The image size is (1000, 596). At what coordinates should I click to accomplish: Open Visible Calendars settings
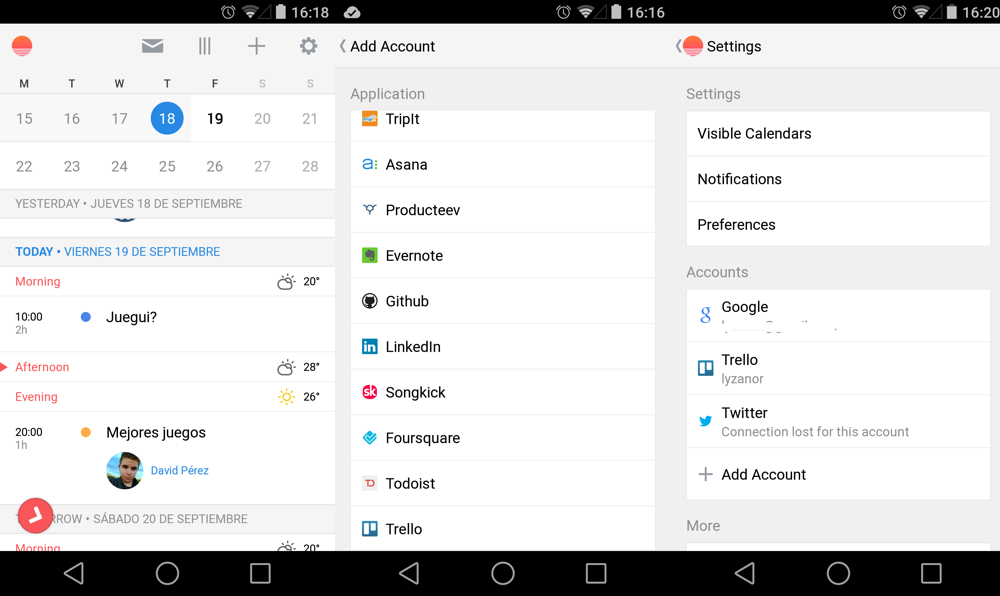838,134
